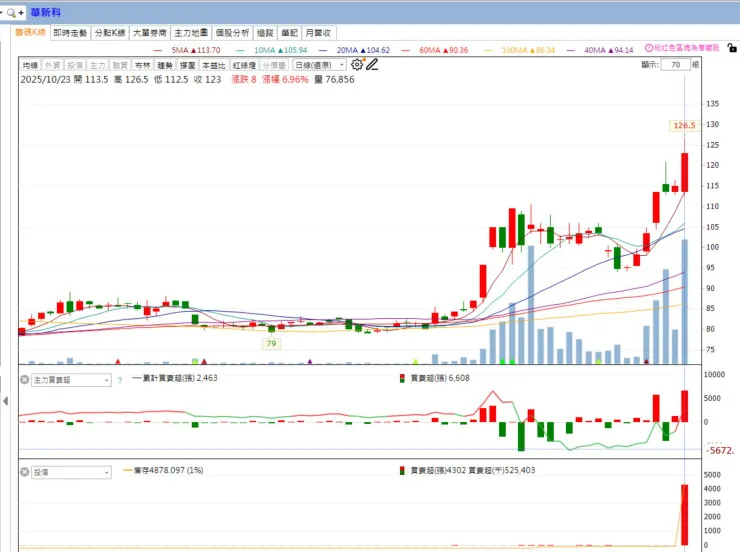
Task: Open the 月營收 tab
Action: pyautogui.click(x=318, y=33)
